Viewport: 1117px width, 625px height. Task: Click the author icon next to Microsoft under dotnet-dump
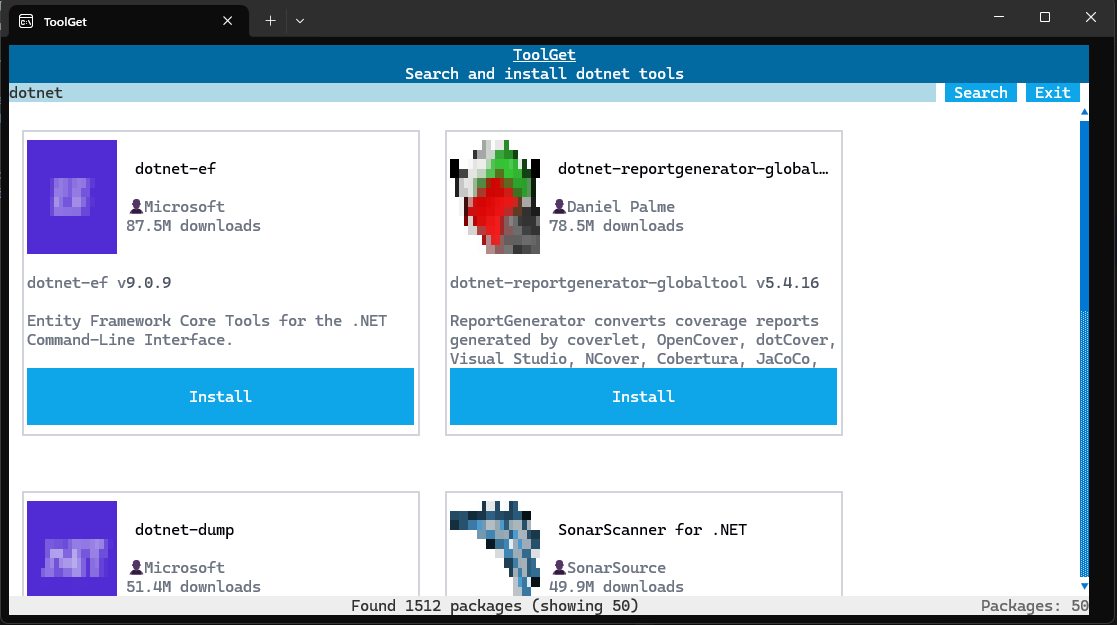[136, 568]
